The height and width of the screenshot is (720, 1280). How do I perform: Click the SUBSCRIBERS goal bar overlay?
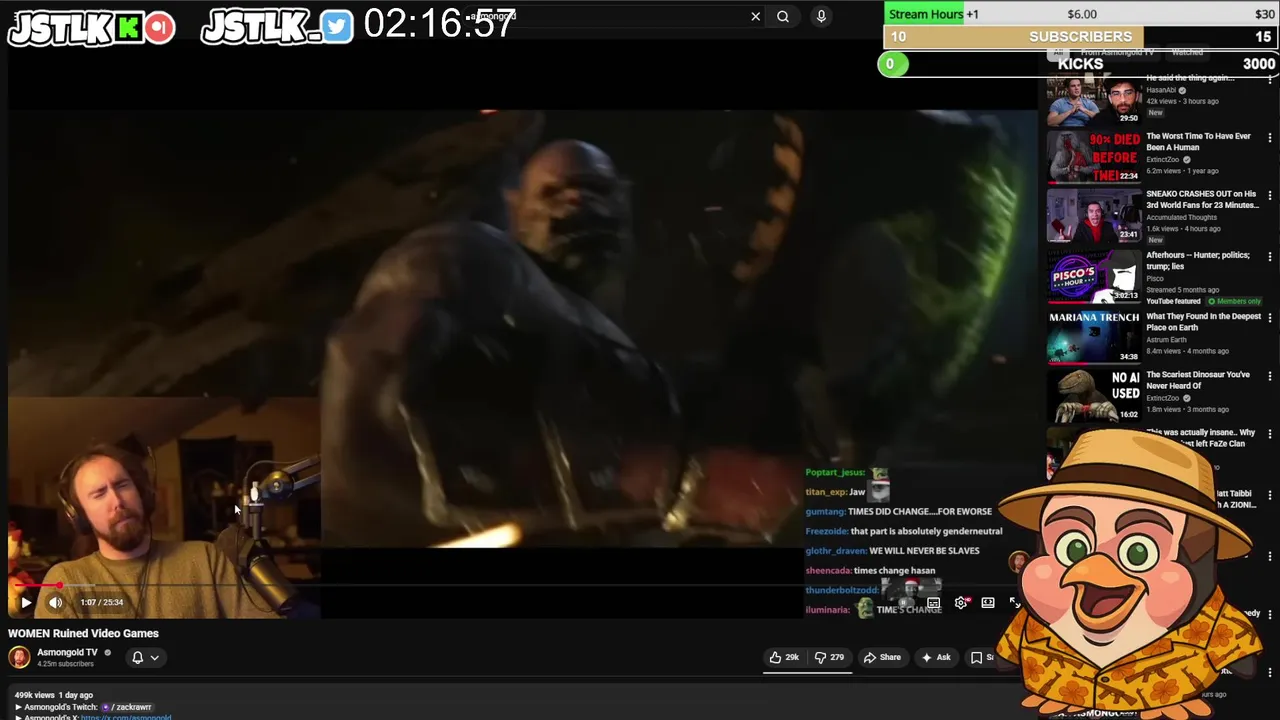click(1080, 36)
